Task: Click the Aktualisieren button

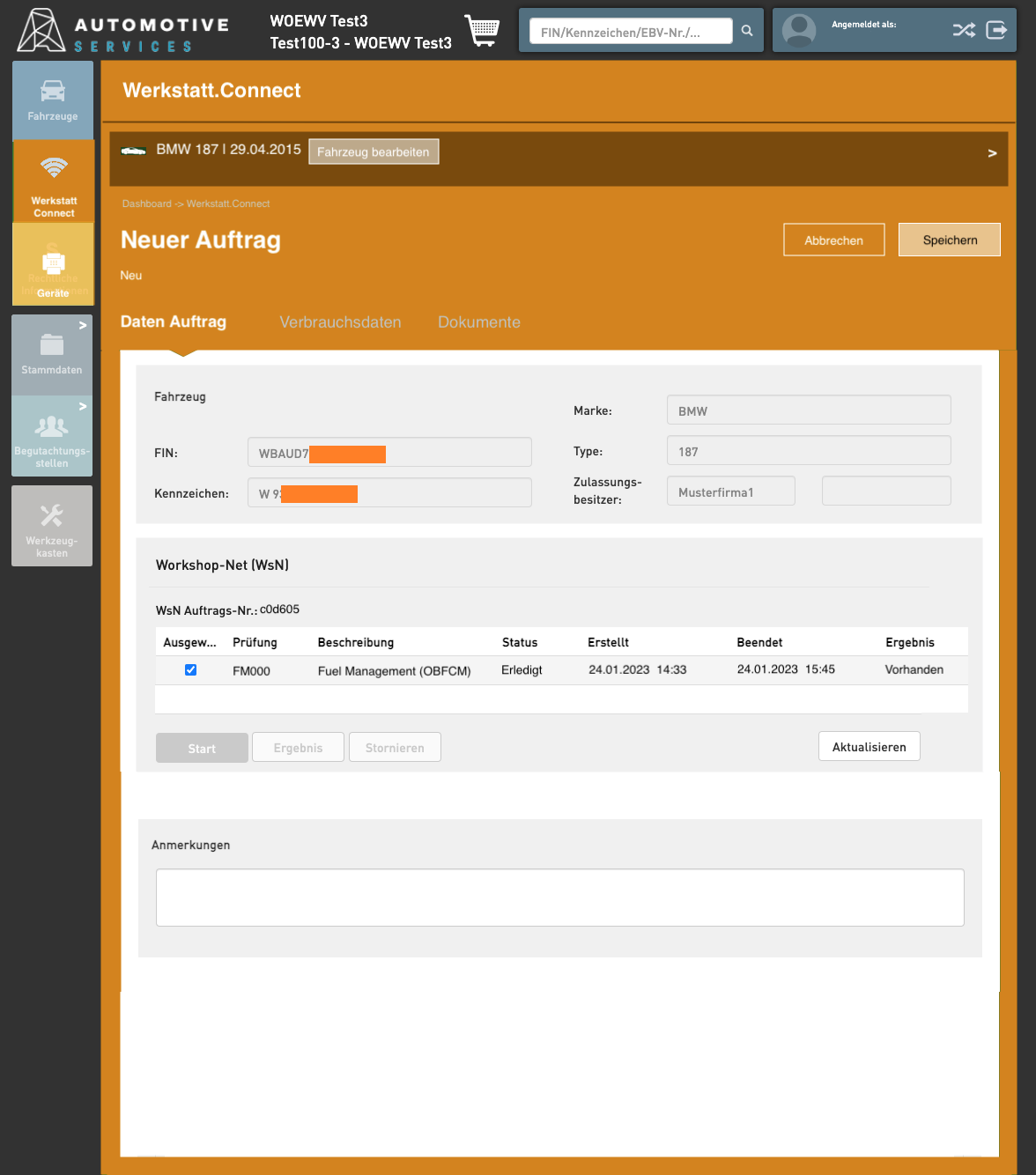Action: point(869,747)
